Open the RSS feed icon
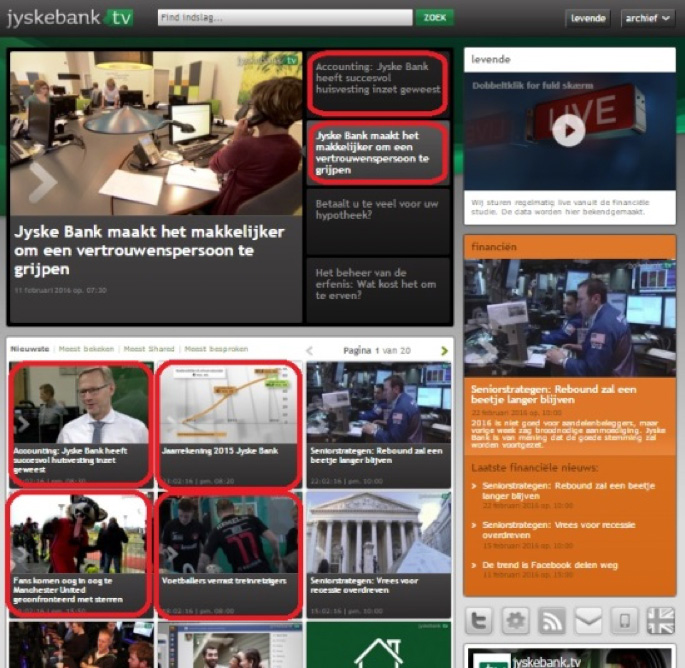This screenshot has width=685, height=668. (552, 621)
